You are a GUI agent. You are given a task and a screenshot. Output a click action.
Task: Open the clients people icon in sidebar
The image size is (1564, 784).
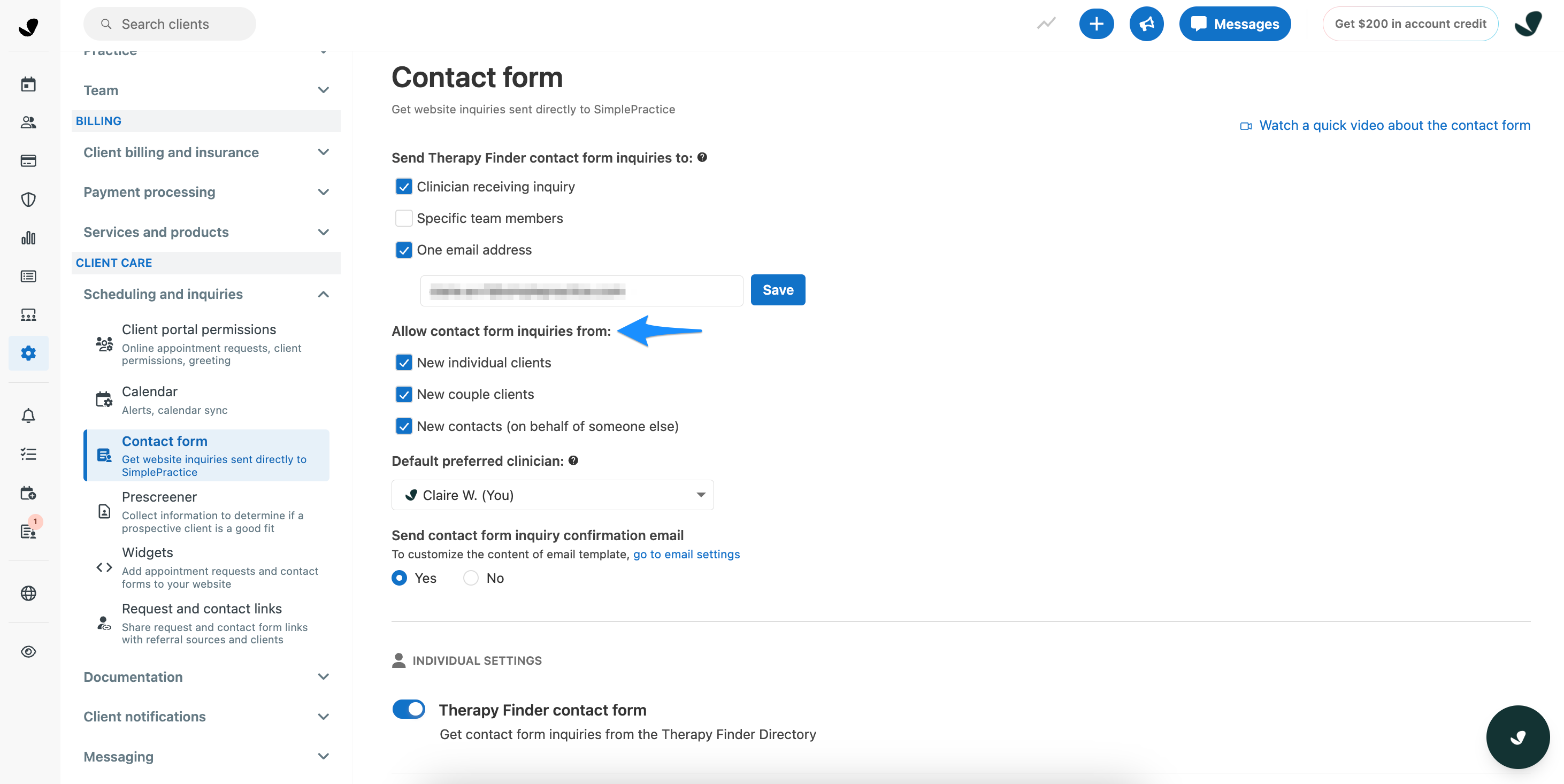pyautogui.click(x=28, y=122)
